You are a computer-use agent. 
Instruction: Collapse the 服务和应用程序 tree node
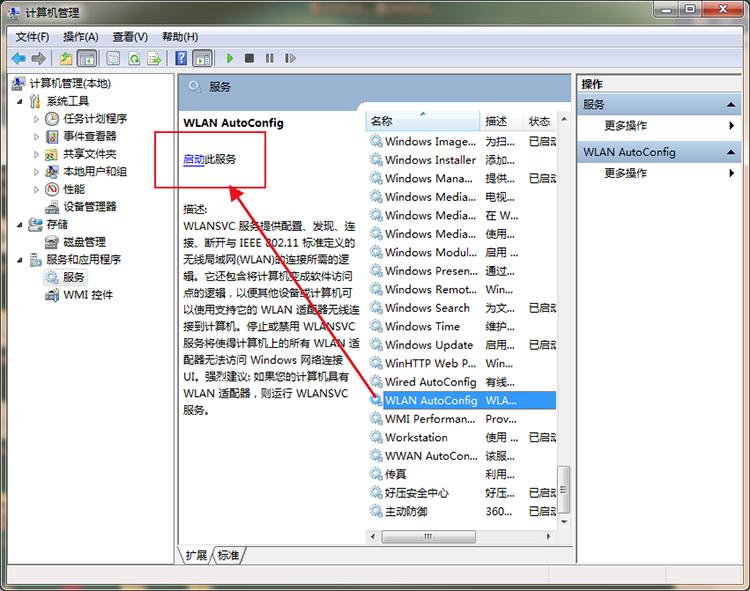(20, 260)
